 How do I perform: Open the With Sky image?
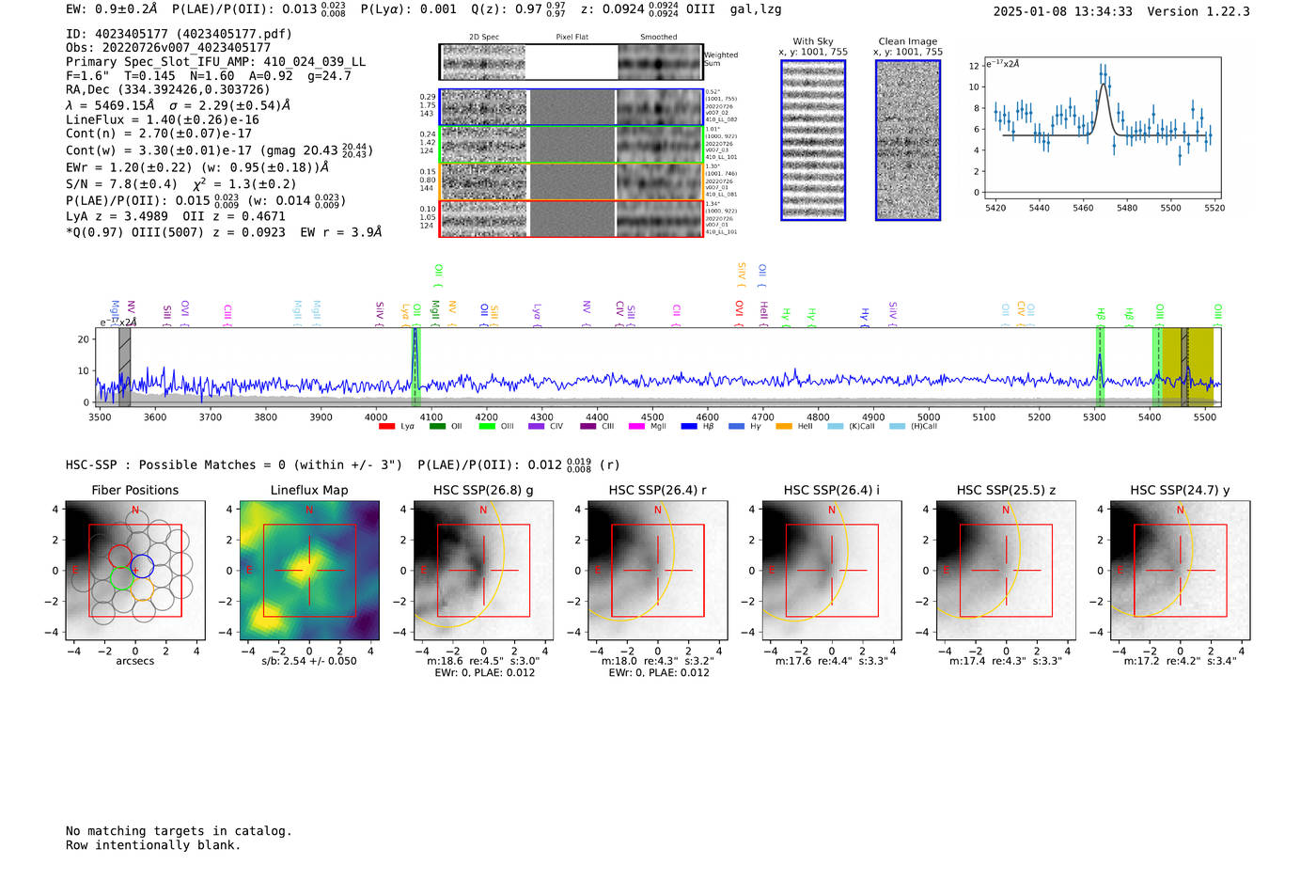coord(813,140)
